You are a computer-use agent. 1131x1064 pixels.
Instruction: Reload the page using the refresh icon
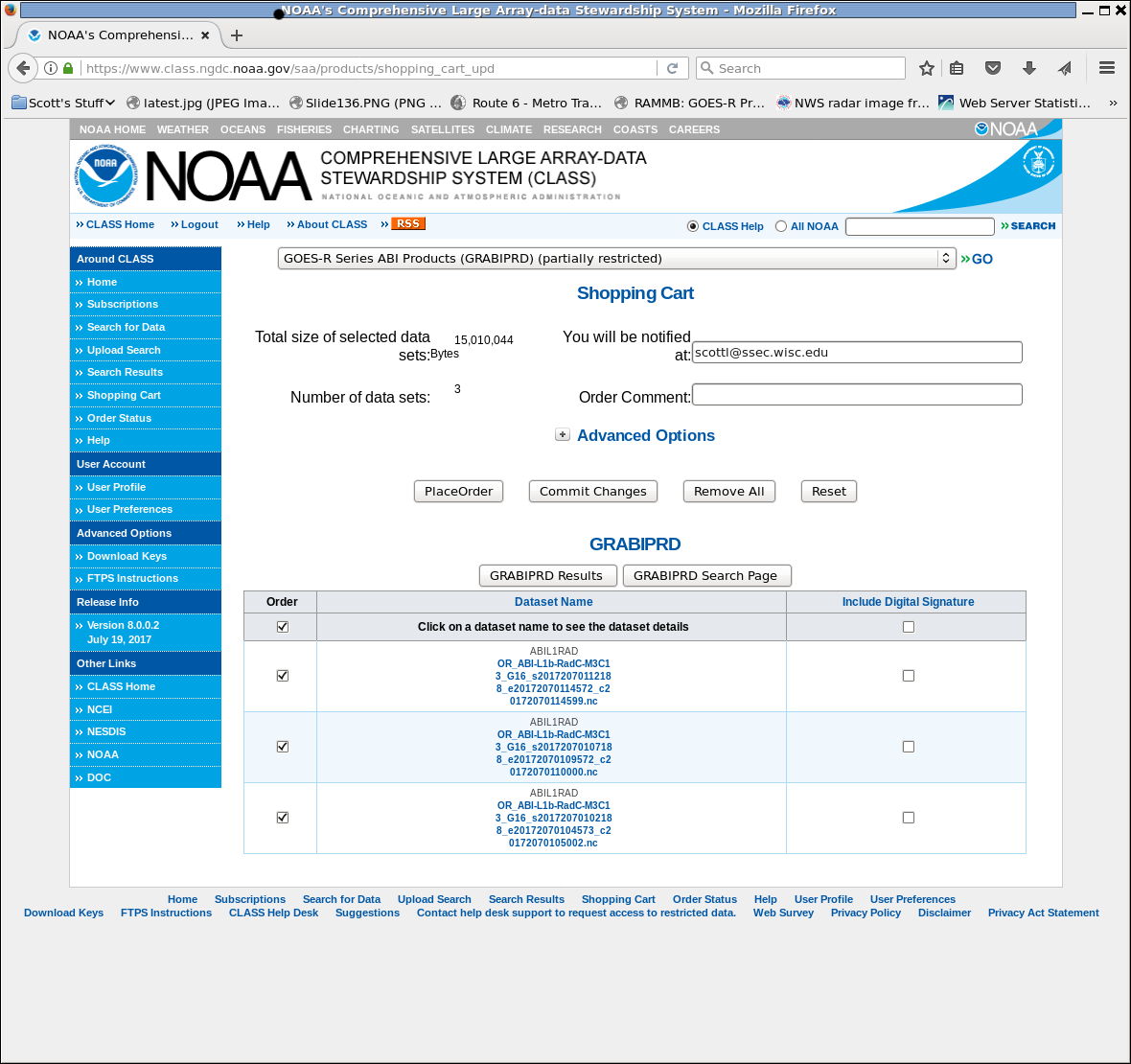(672, 68)
